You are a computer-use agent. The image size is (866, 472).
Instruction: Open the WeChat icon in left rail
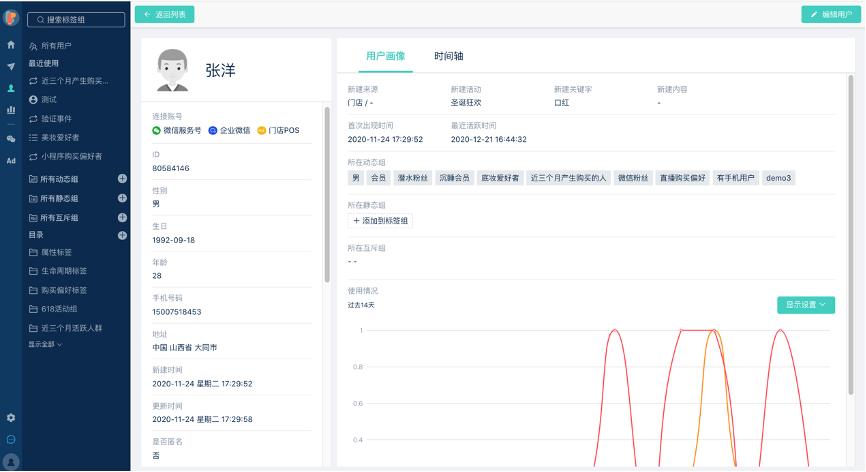pyautogui.click(x=11, y=139)
